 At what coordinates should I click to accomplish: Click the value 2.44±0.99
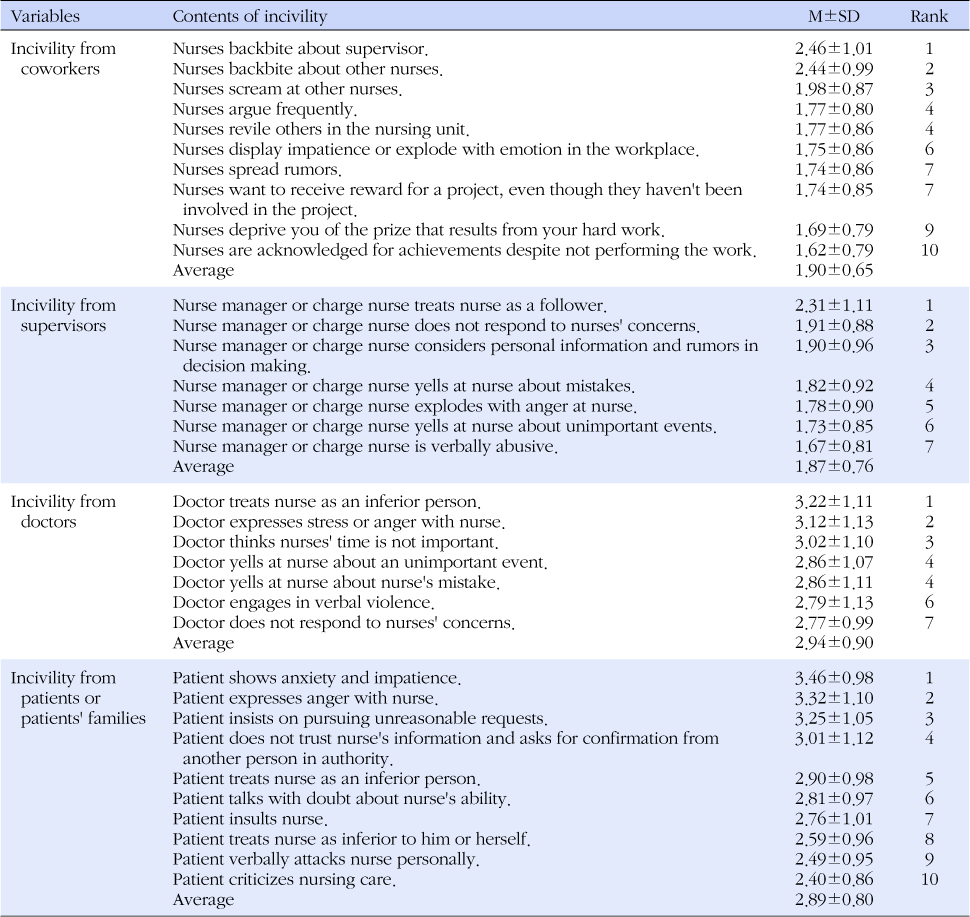(834, 69)
